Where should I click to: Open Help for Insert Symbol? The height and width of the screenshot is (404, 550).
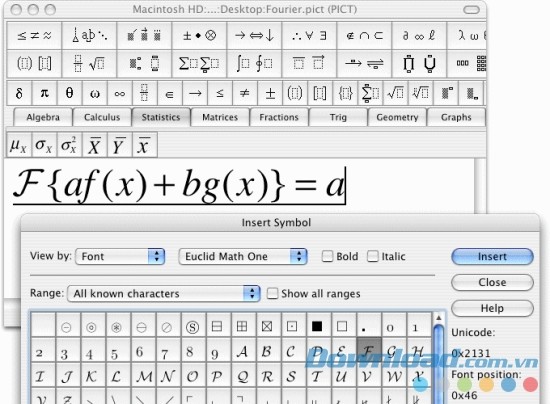click(492, 308)
